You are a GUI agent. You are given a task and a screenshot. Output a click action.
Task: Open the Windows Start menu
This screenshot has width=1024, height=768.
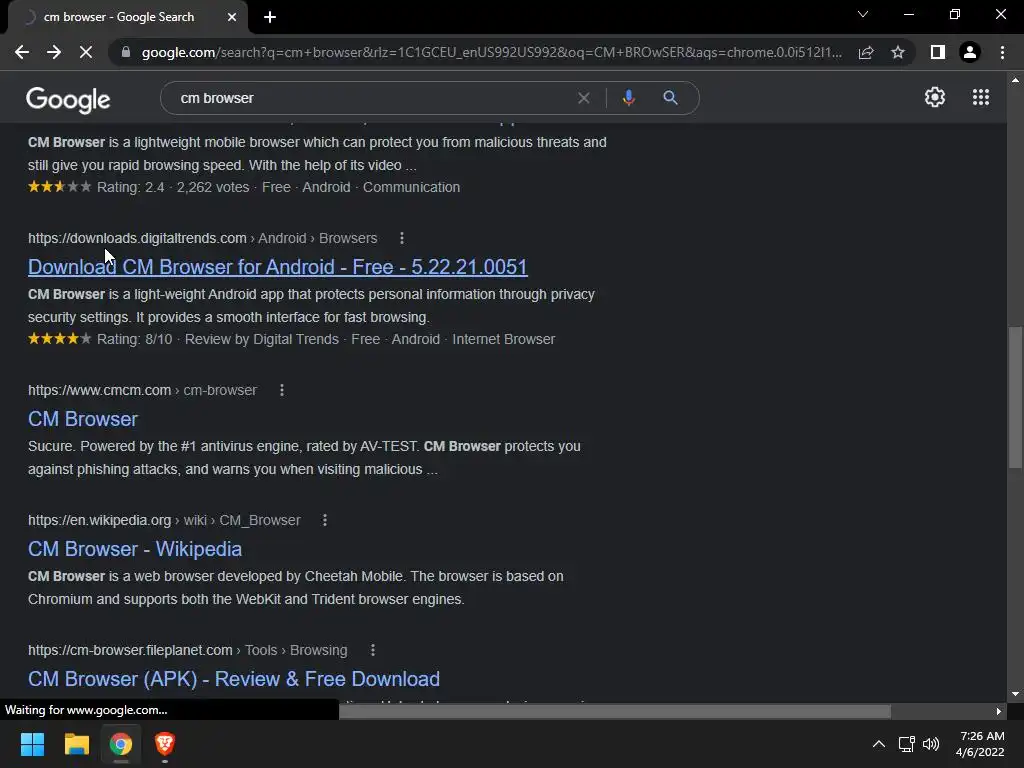point(32,744)
